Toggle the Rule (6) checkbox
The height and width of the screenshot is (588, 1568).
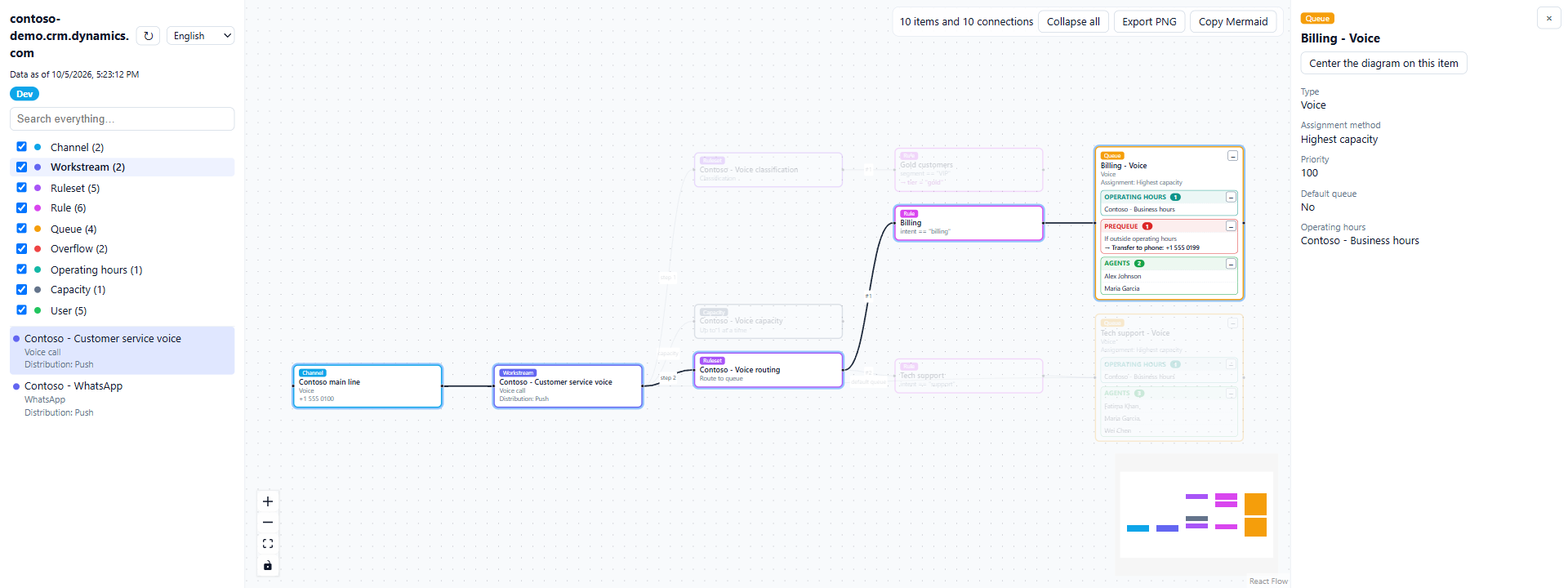(22, 207)
